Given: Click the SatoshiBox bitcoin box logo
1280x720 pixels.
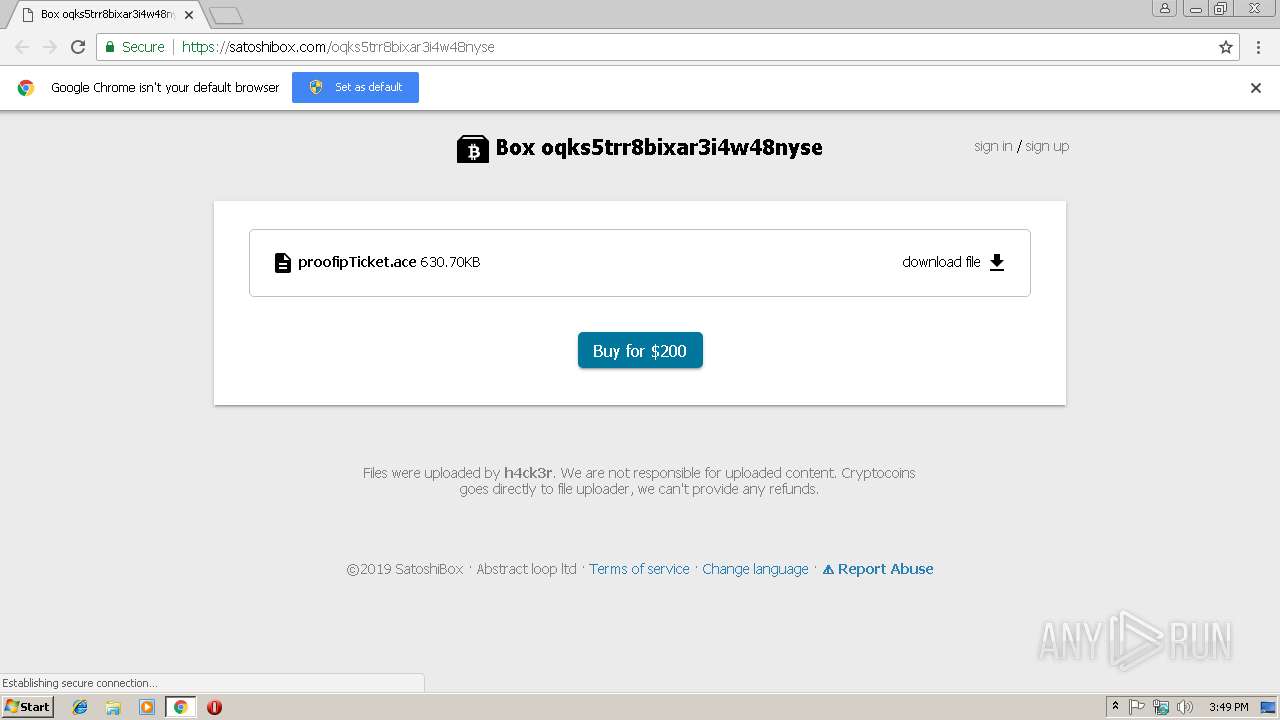Looking at the screenshot, I should click(x=473, y=148).
